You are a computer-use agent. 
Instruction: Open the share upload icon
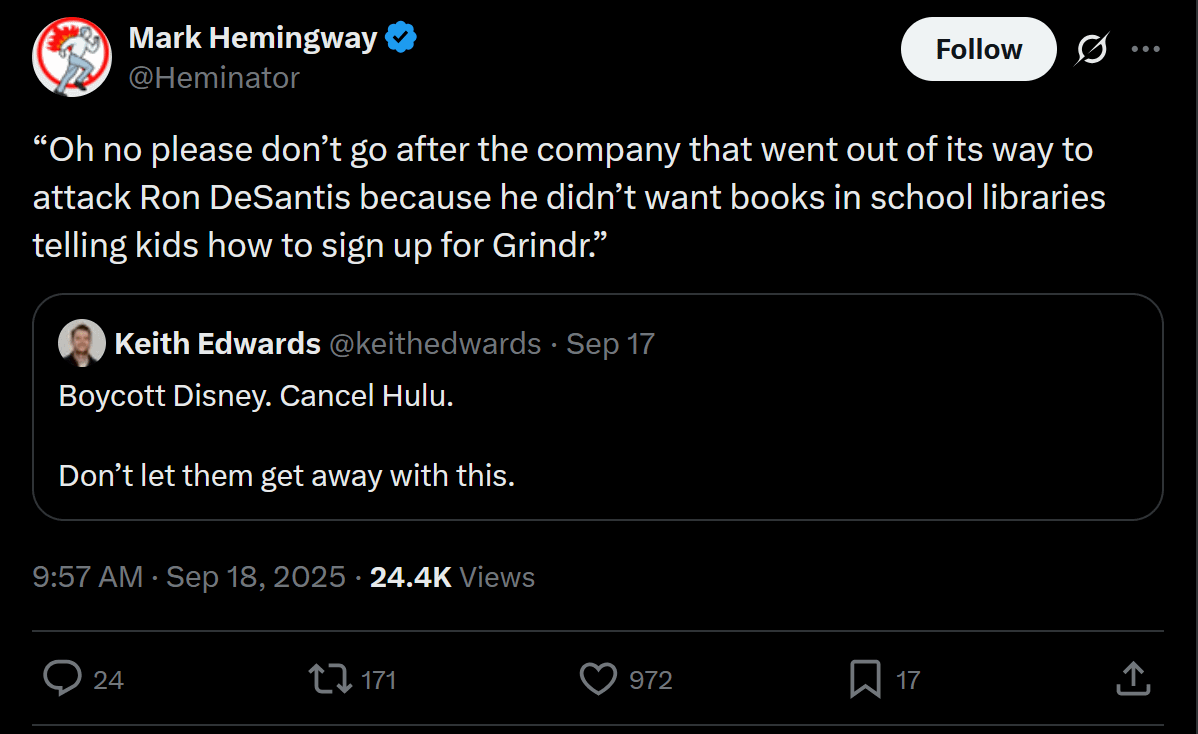tap(1133, 678)
